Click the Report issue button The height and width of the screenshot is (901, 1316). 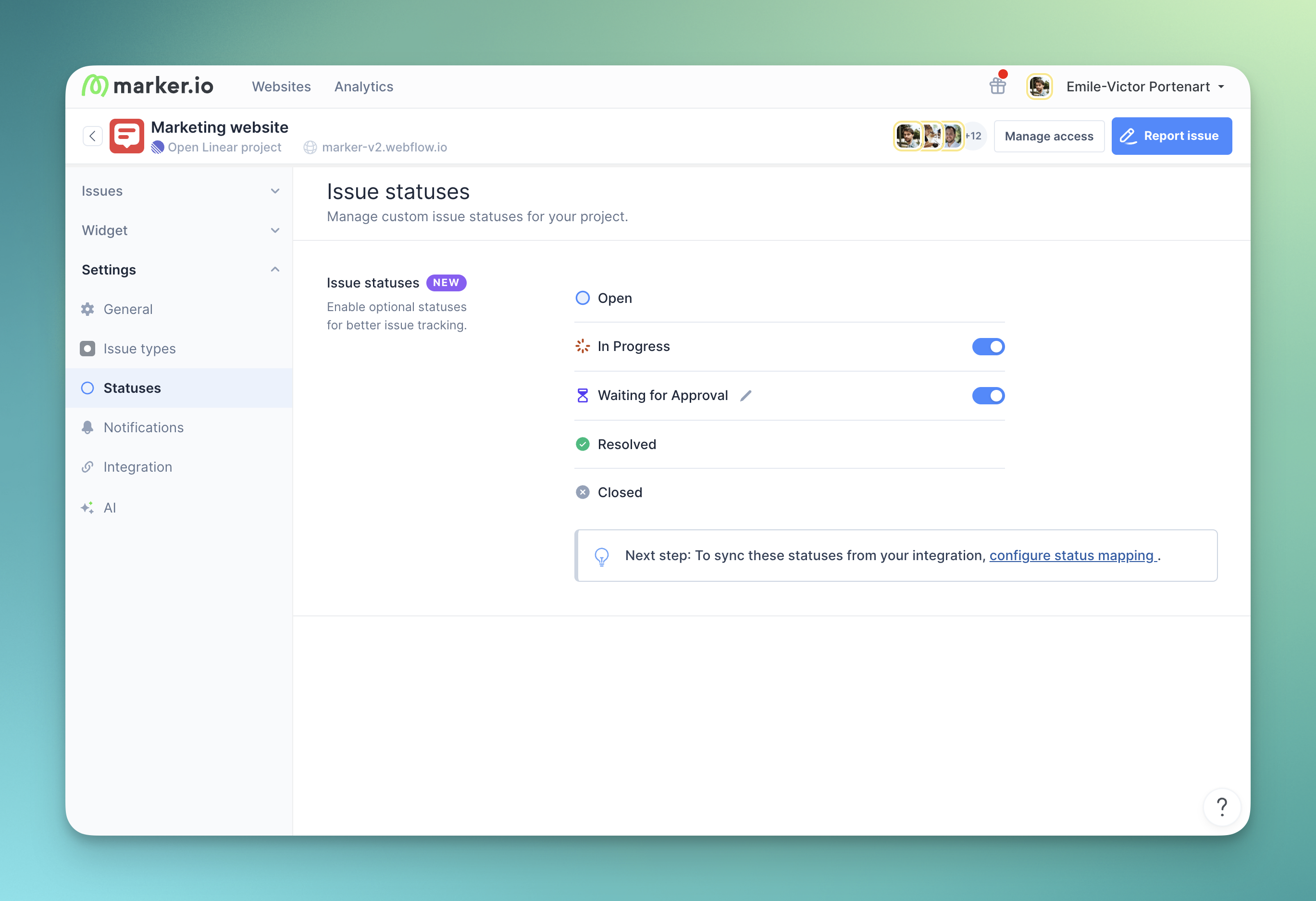tap(1171, 136)
